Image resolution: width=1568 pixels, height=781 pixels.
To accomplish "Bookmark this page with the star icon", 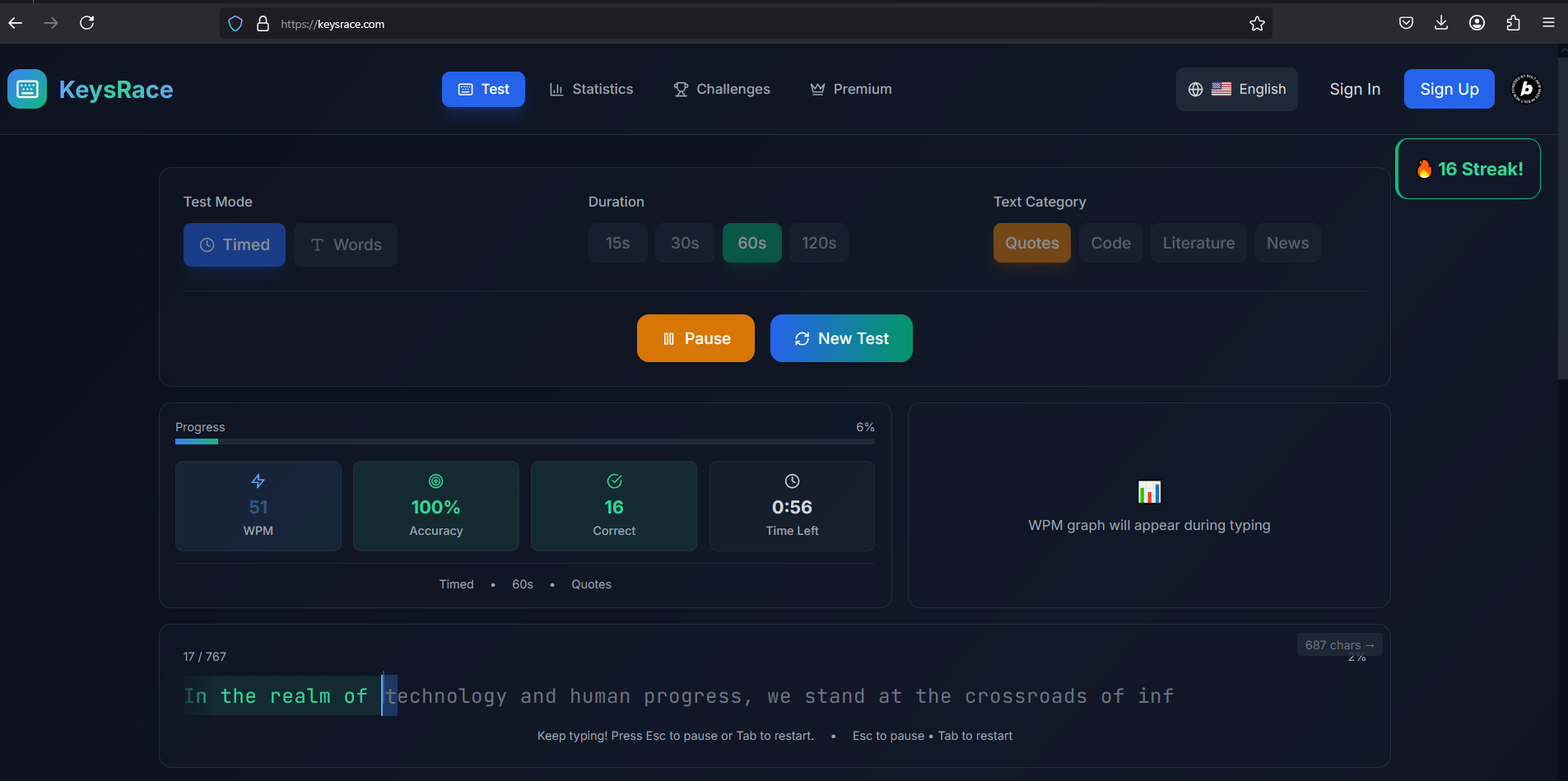I will tap(1257, 24).
